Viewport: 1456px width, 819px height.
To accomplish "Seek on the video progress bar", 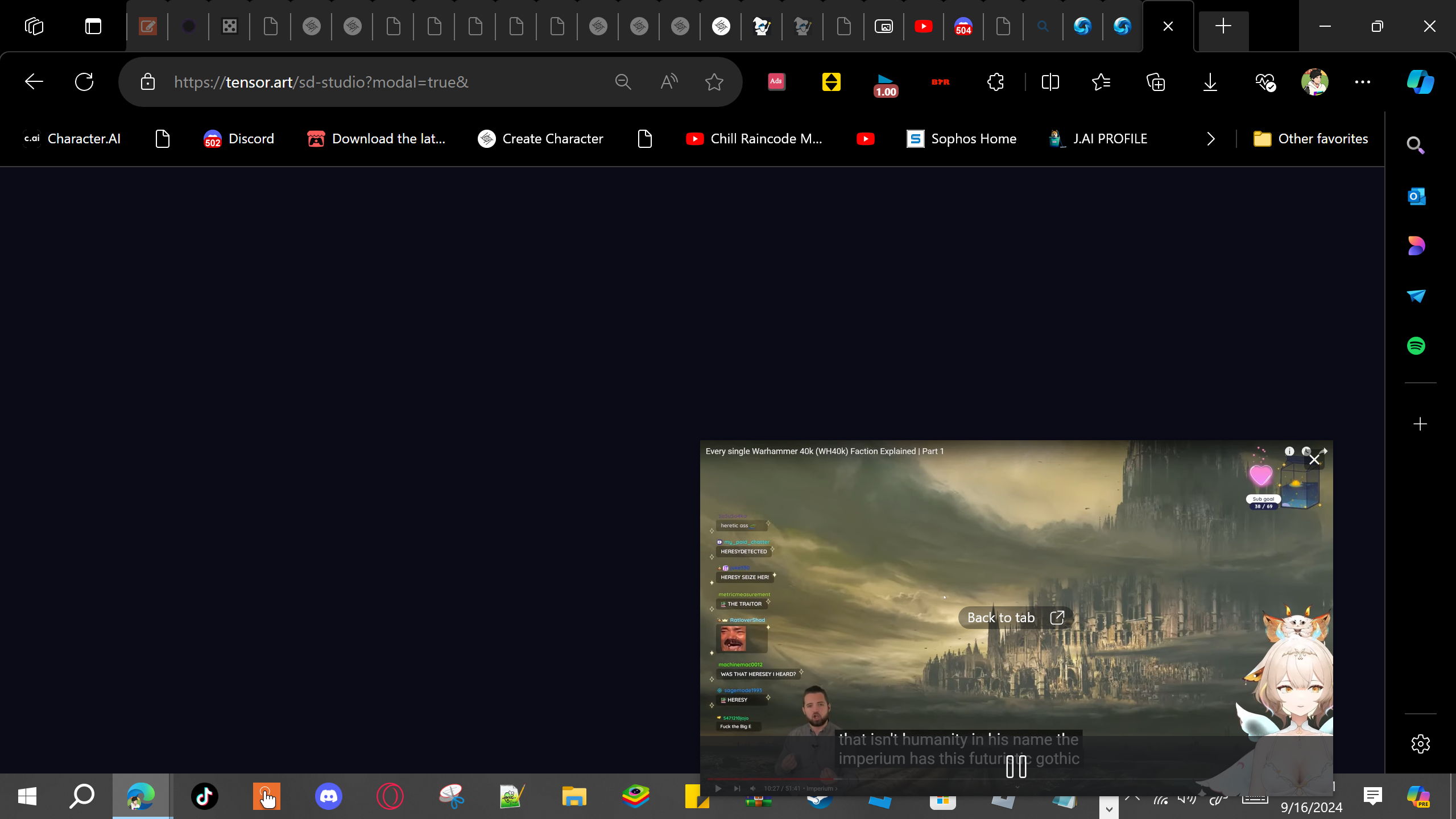I will [x=1016, y=779].
